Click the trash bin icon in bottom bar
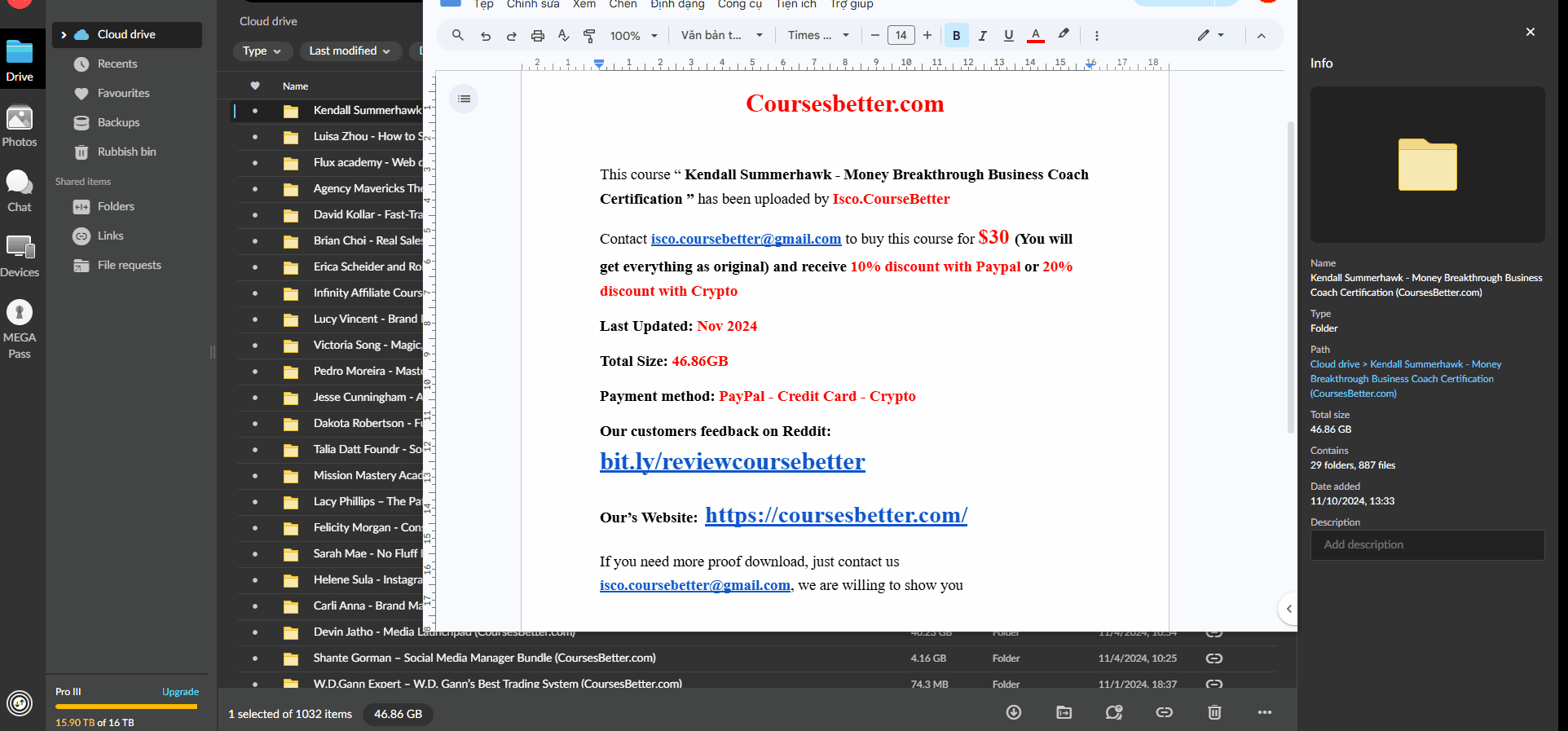The image size is (1568, 731). click(x=1214, y=712)
